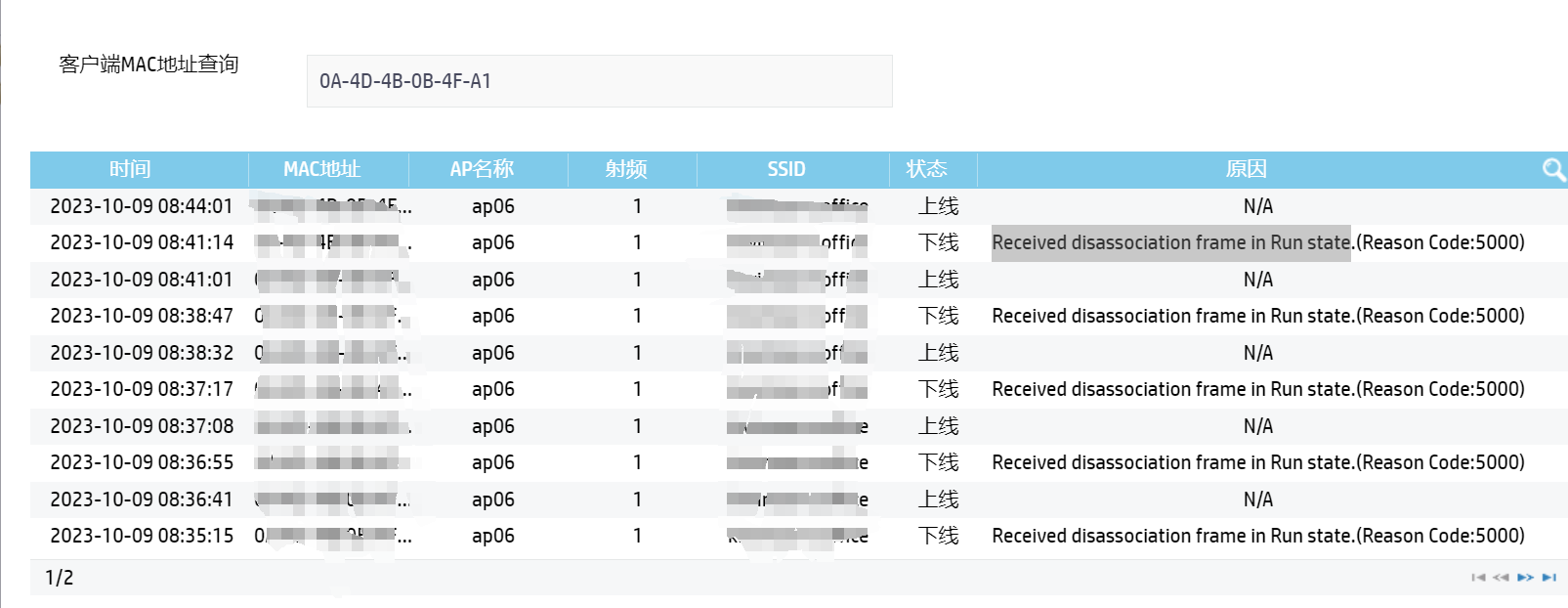
Task: Jump to the last page of results
Action: tap(1548, 578)
